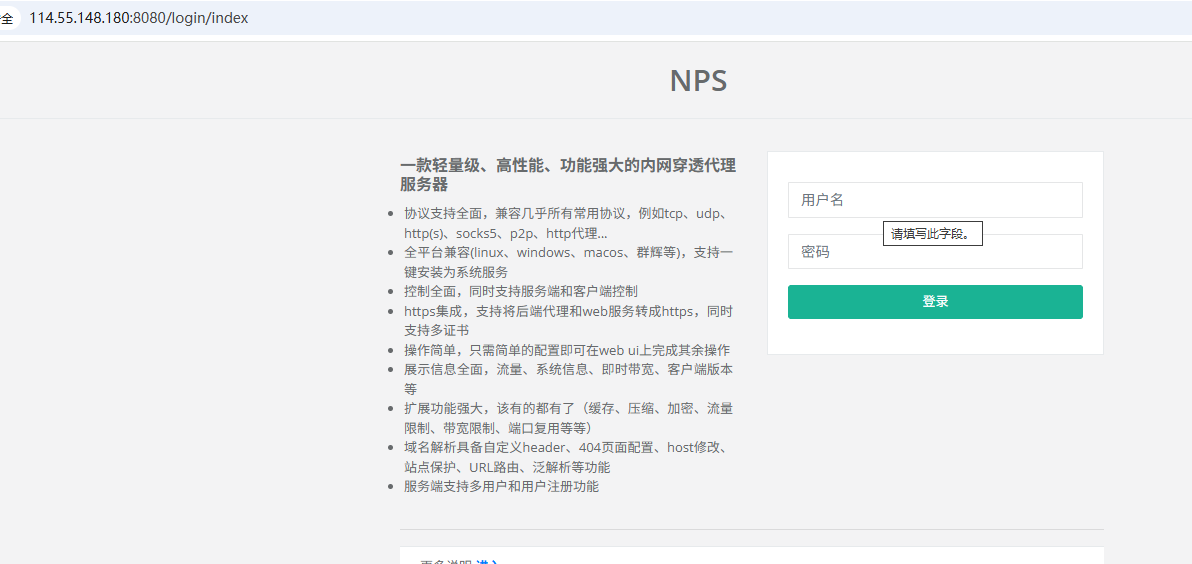Click the 域名解析 custom header bullet item
This screenshot has height=564, width=1192.
tap(567, 457)
